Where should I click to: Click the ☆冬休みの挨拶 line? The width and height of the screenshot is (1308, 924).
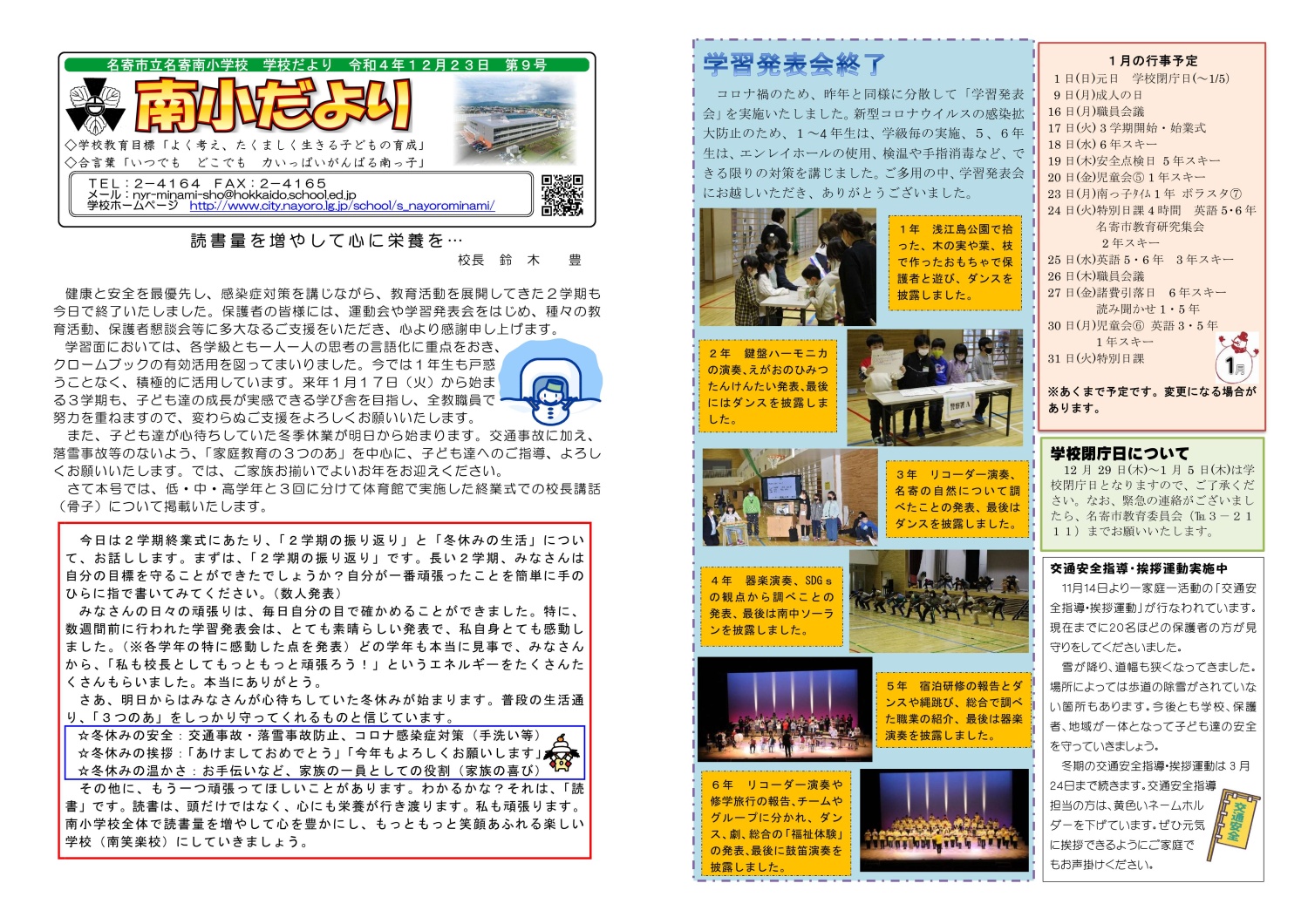click(x=310, y=752)
